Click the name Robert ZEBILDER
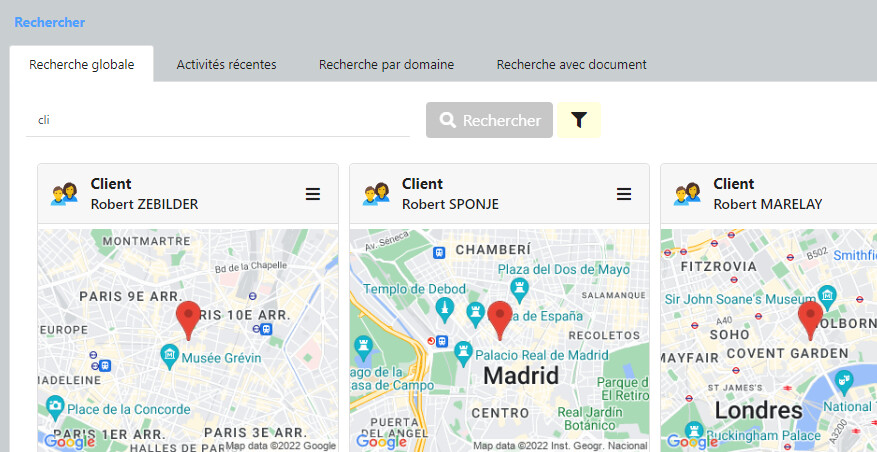Screen dimensions: 877x452 click(x=144, y=205)
